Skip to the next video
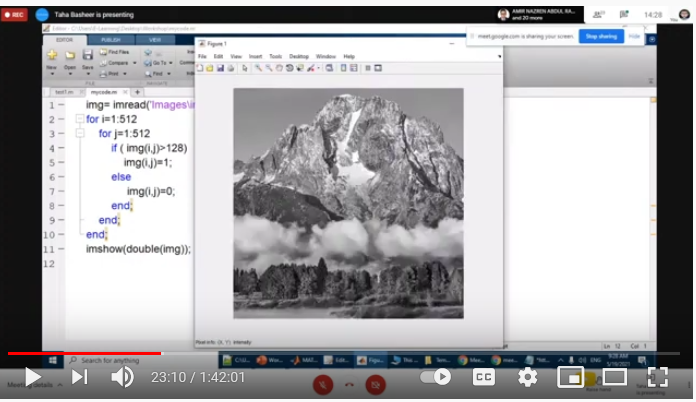The image size is (696, 402). [80, 377]
